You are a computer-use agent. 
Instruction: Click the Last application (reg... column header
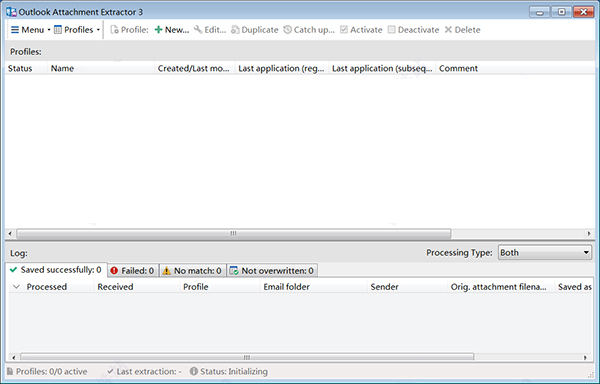point(282,68)
